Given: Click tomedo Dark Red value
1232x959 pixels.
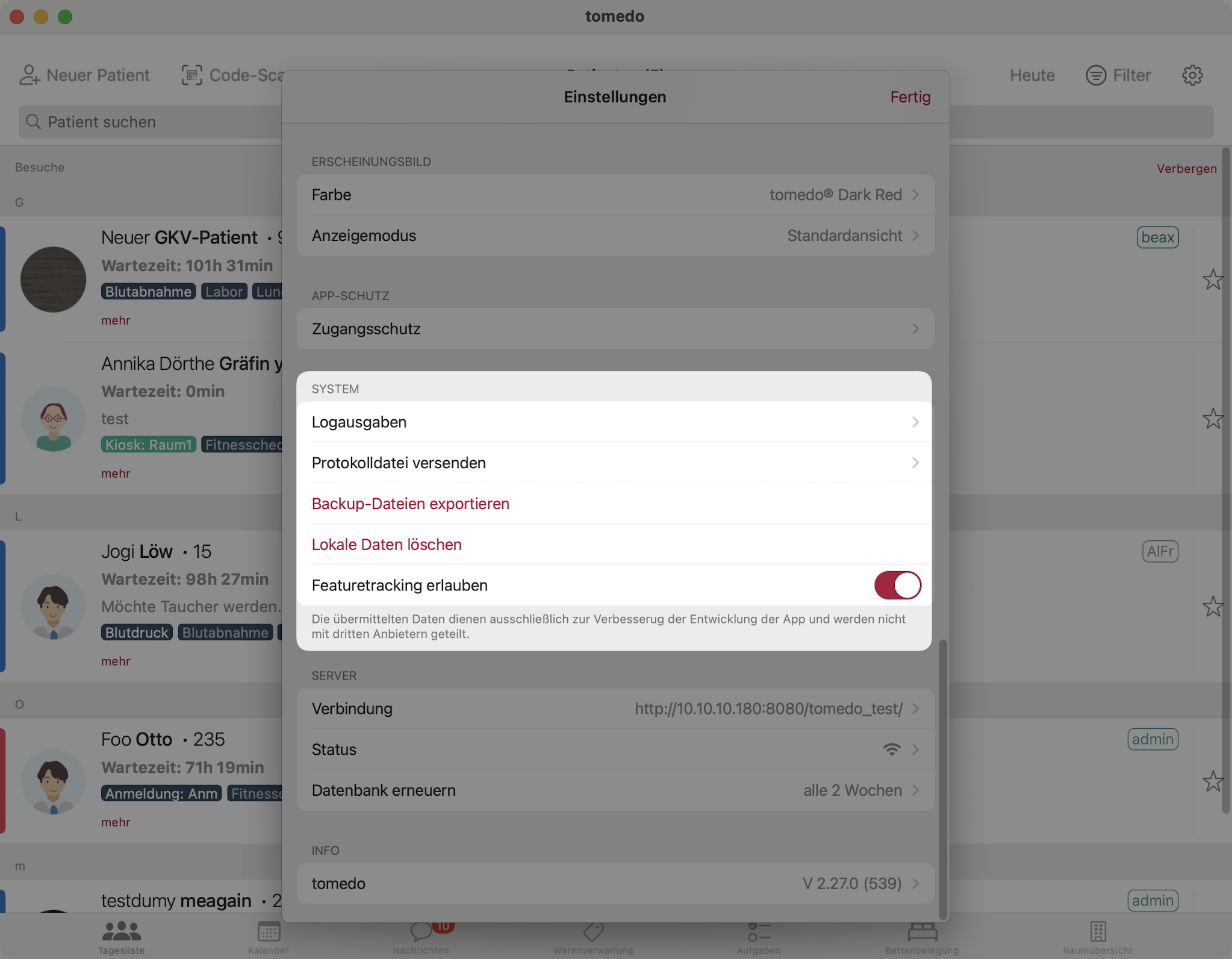Looking at the screenshot, I should pos(835,195).
